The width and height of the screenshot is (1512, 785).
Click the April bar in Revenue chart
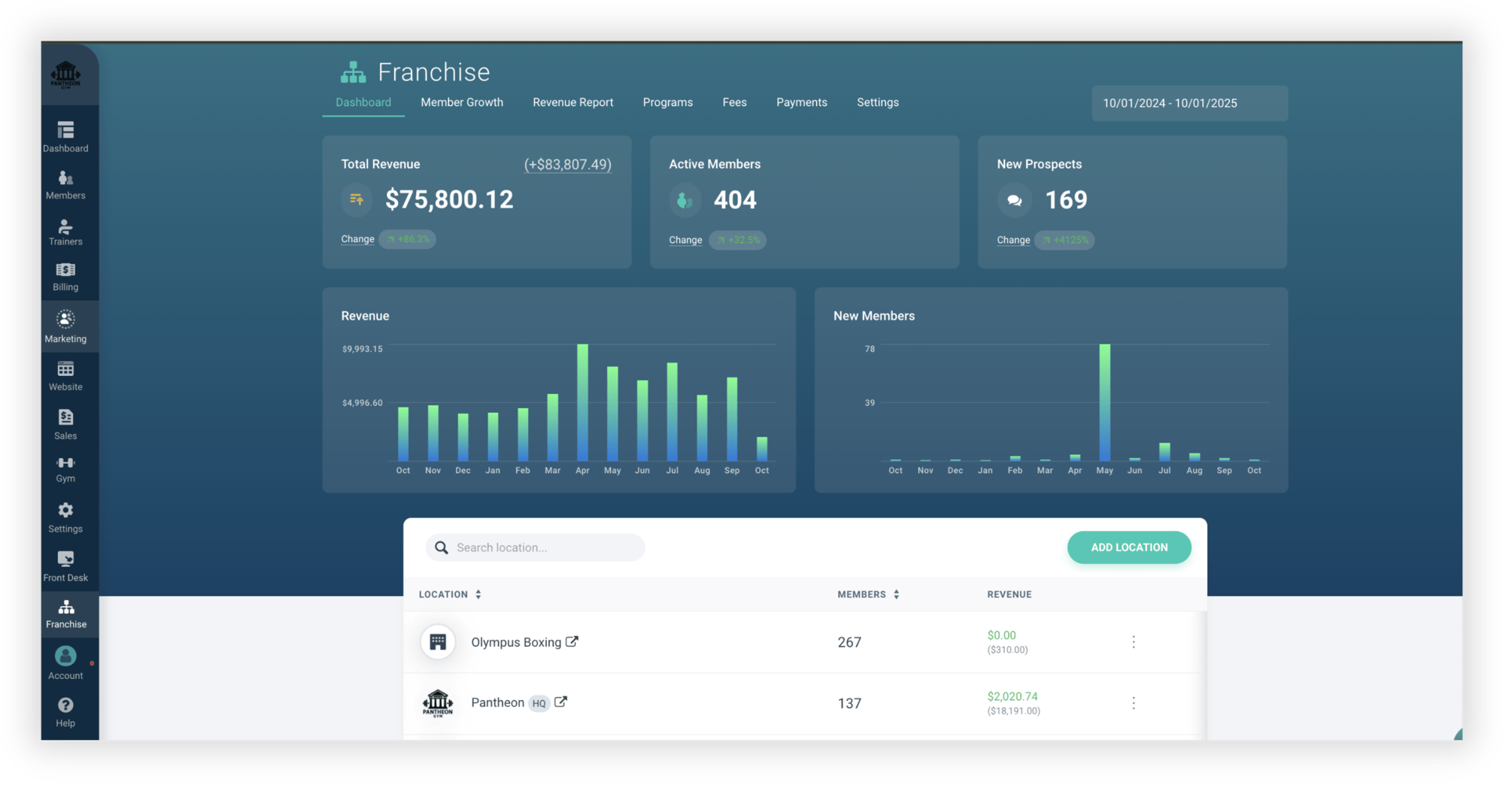582,402
